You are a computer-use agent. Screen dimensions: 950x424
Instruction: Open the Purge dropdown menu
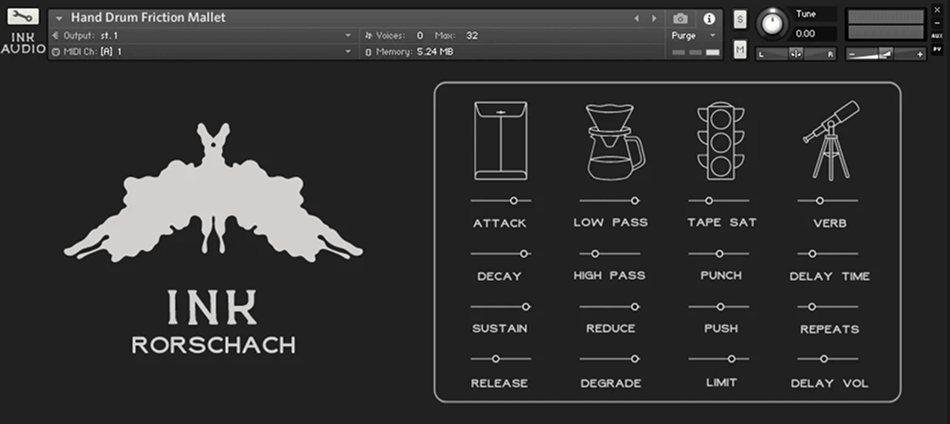[x=694, y=36]
